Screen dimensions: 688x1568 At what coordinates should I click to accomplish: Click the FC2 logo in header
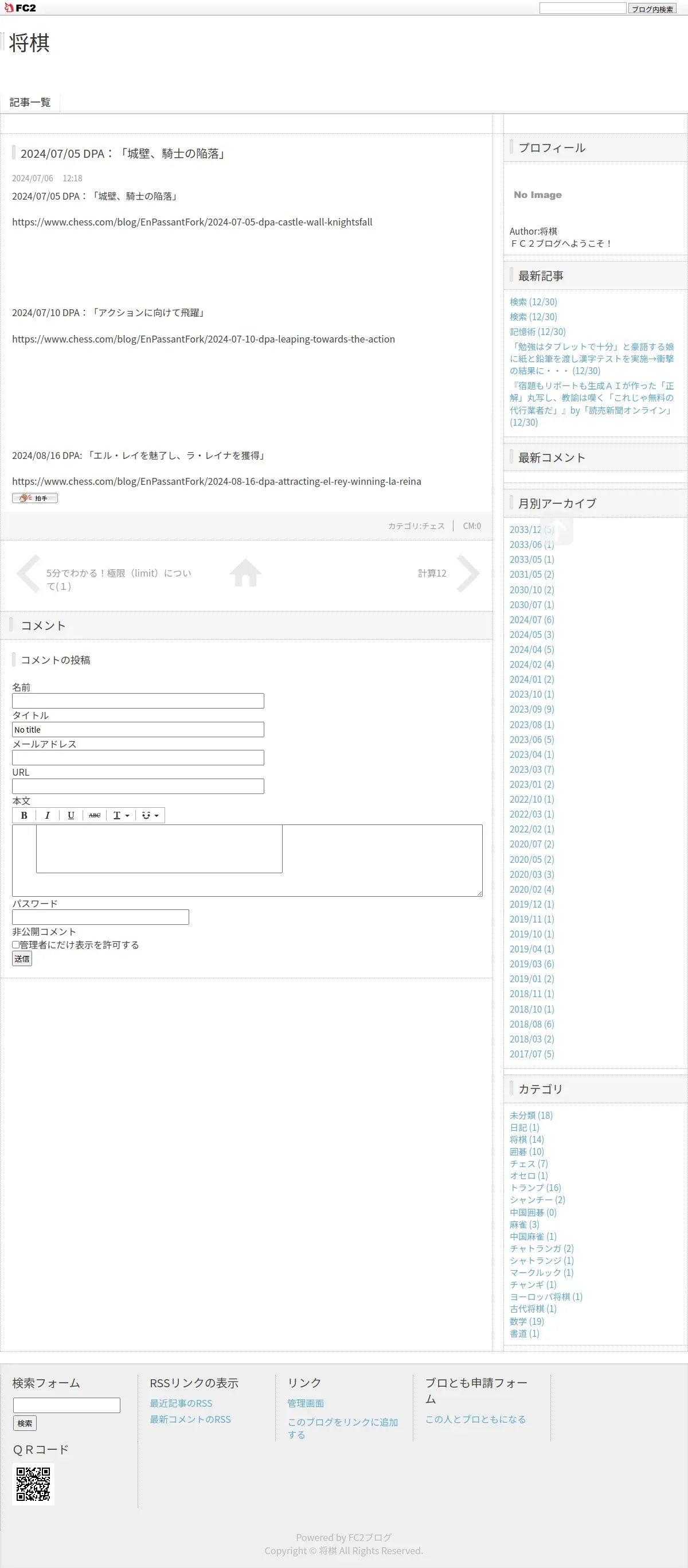pos(19,7)
